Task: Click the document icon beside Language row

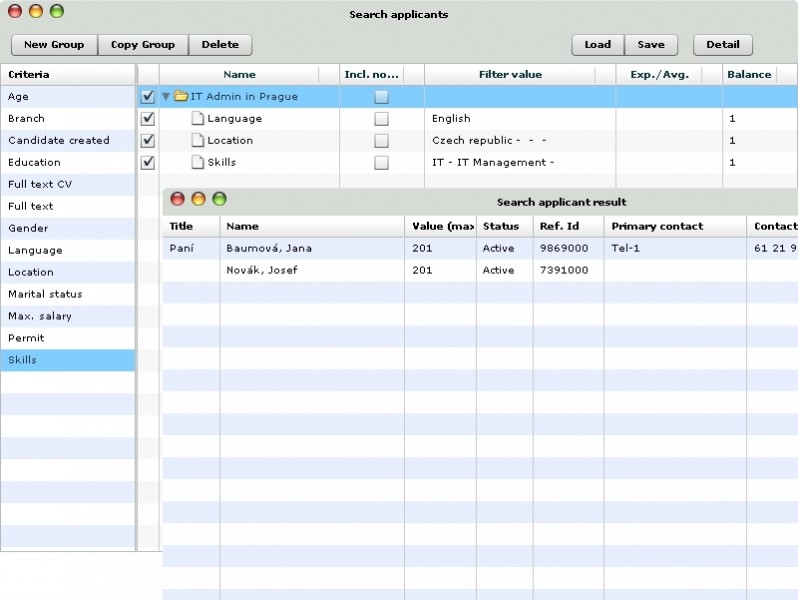Action: point(197,119)
